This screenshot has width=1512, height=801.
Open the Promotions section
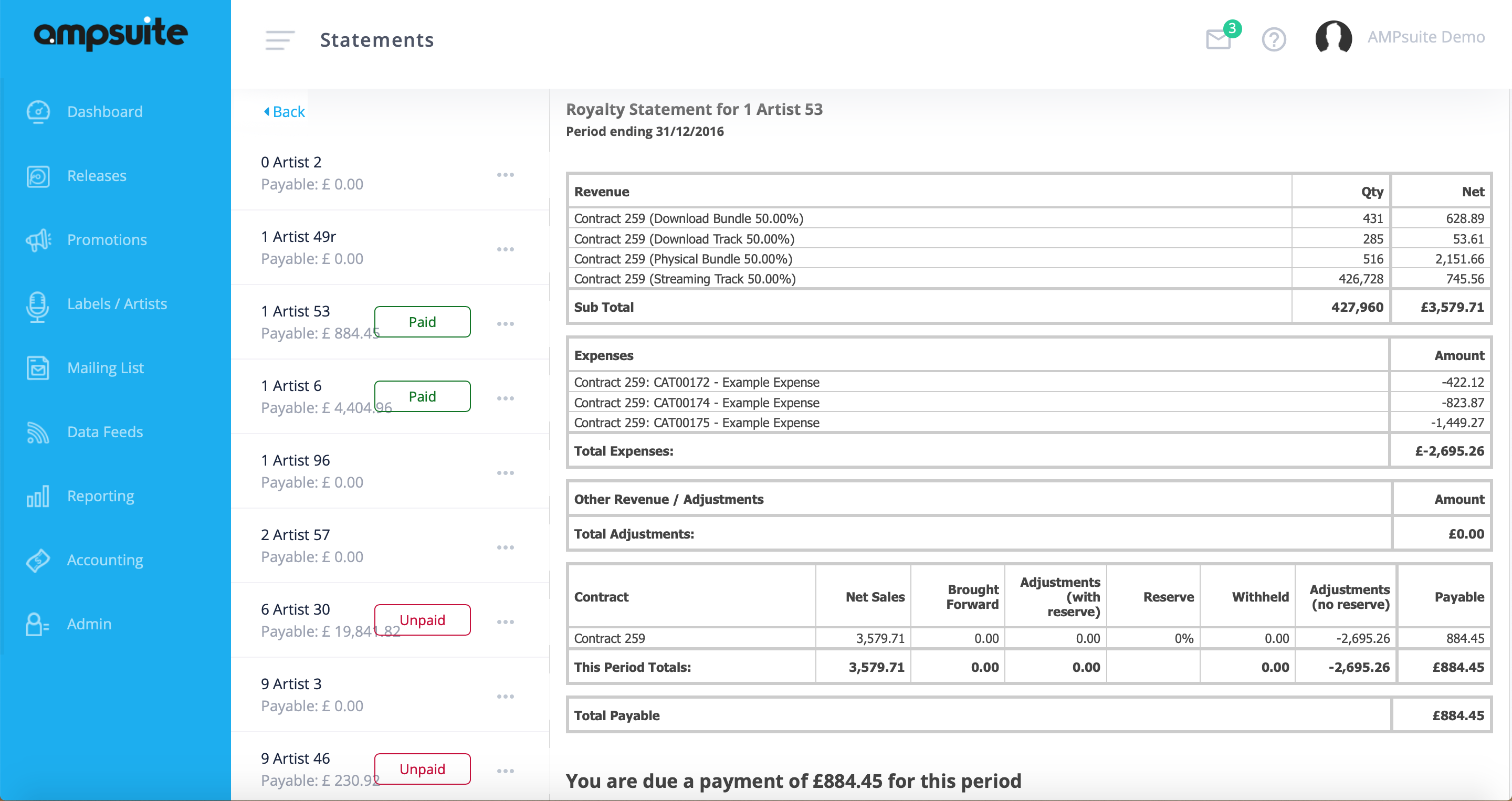point(107,240)
